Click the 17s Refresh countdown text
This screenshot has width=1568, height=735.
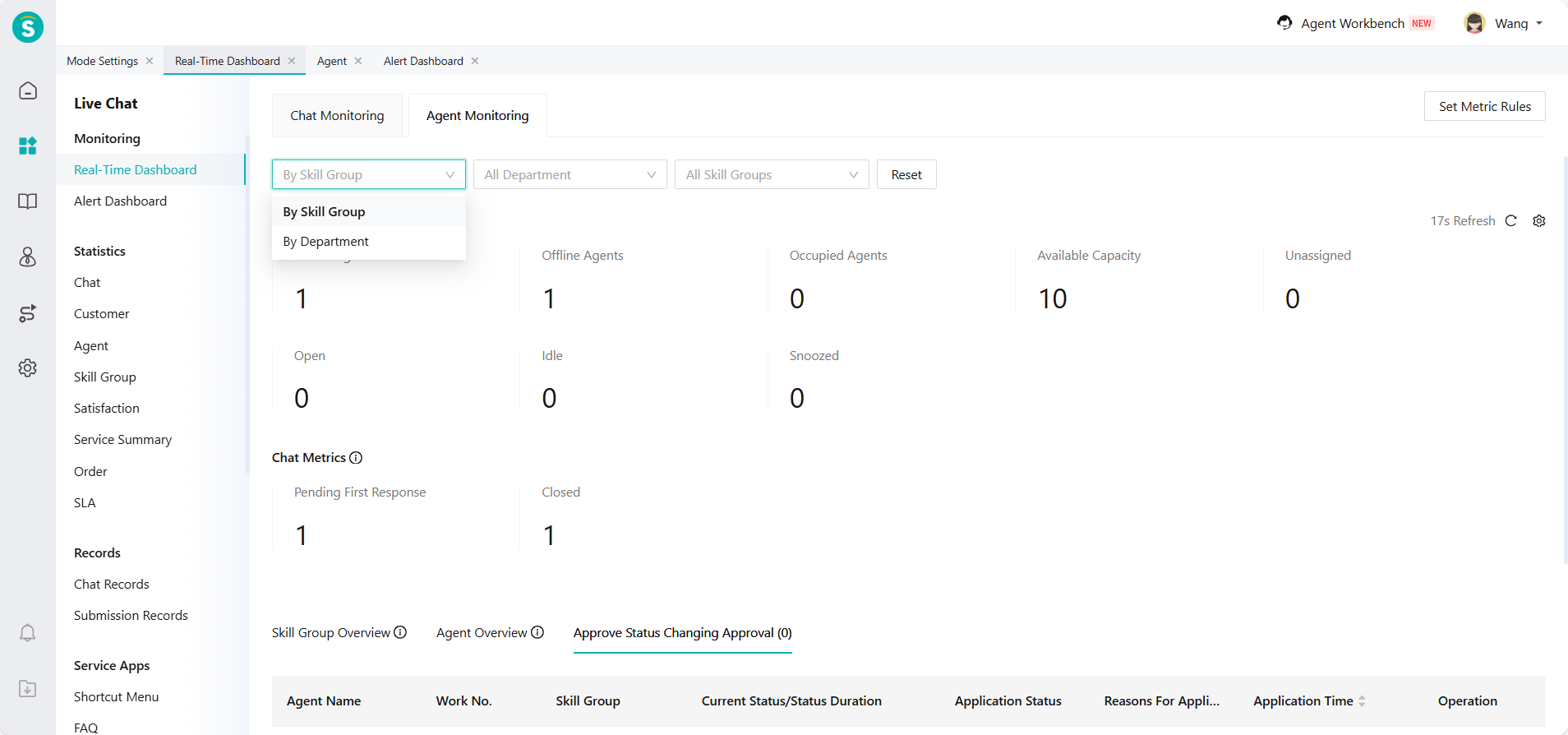pyautogui.click(x=1463, y=220)
